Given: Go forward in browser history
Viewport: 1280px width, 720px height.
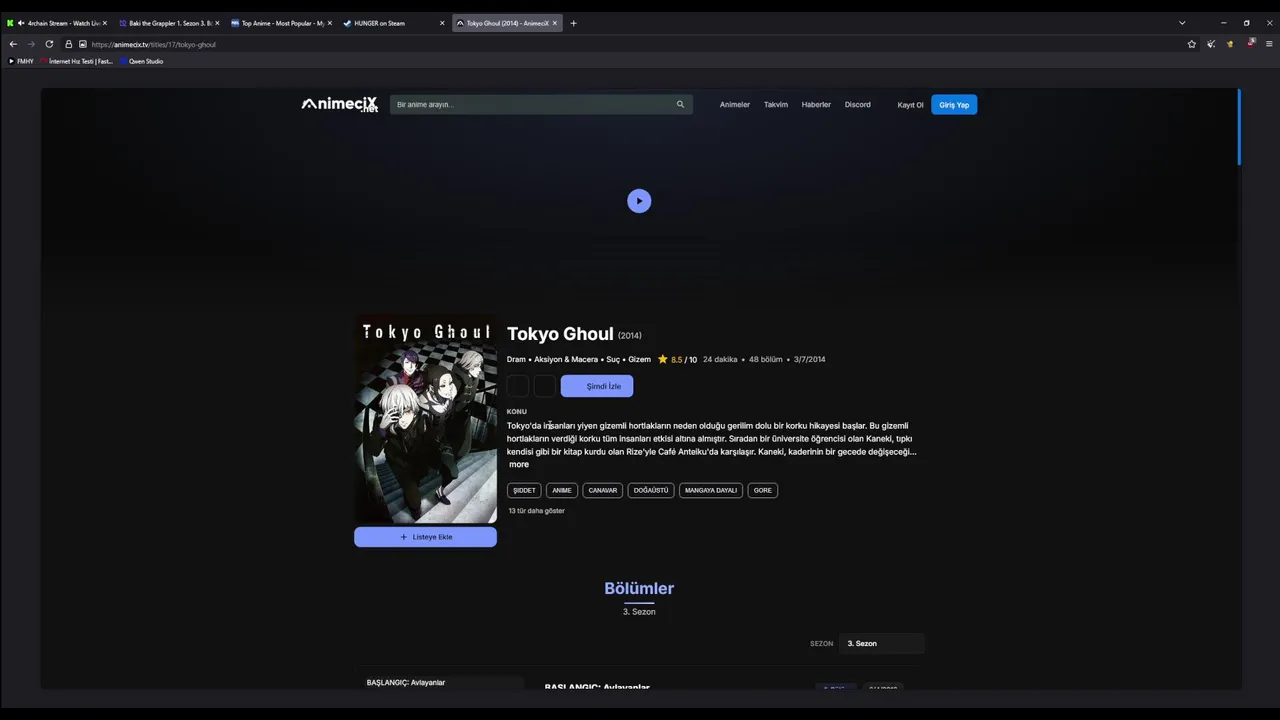Looking at the screenshot, I should [31, 44].
